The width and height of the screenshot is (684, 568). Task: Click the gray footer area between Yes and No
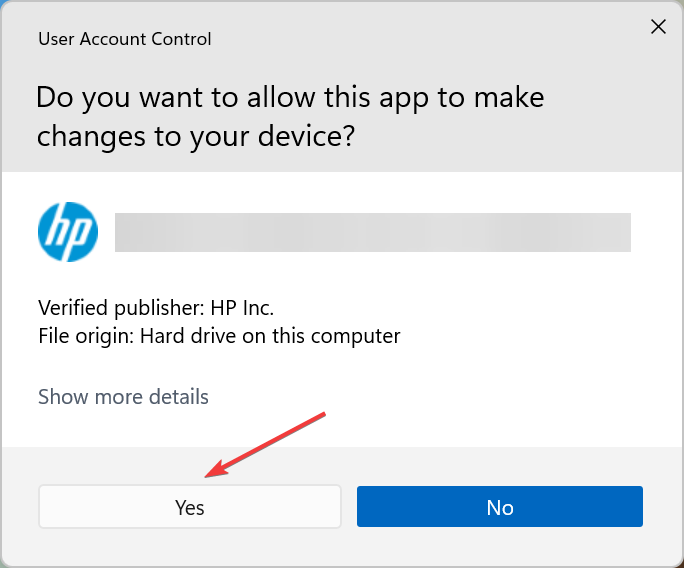[349, 507]
